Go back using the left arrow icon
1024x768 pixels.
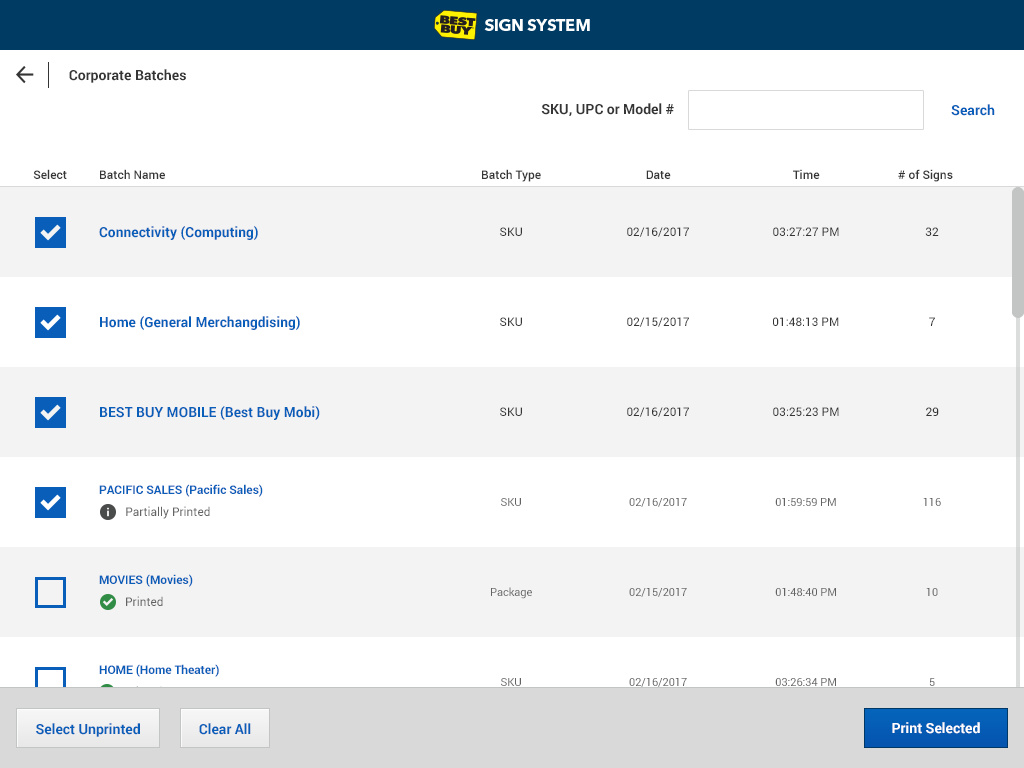25,75
